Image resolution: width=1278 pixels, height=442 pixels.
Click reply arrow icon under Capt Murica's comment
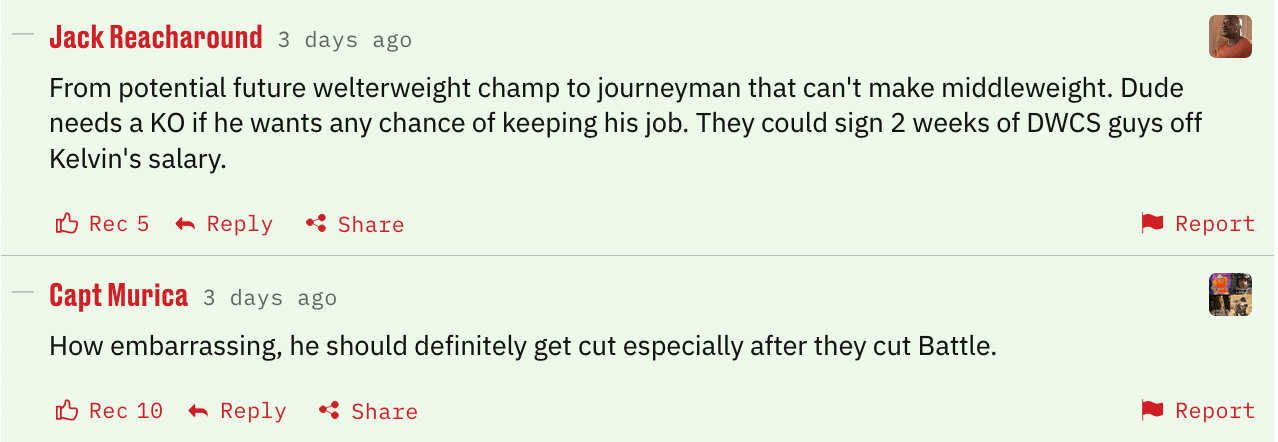(198, 411)
